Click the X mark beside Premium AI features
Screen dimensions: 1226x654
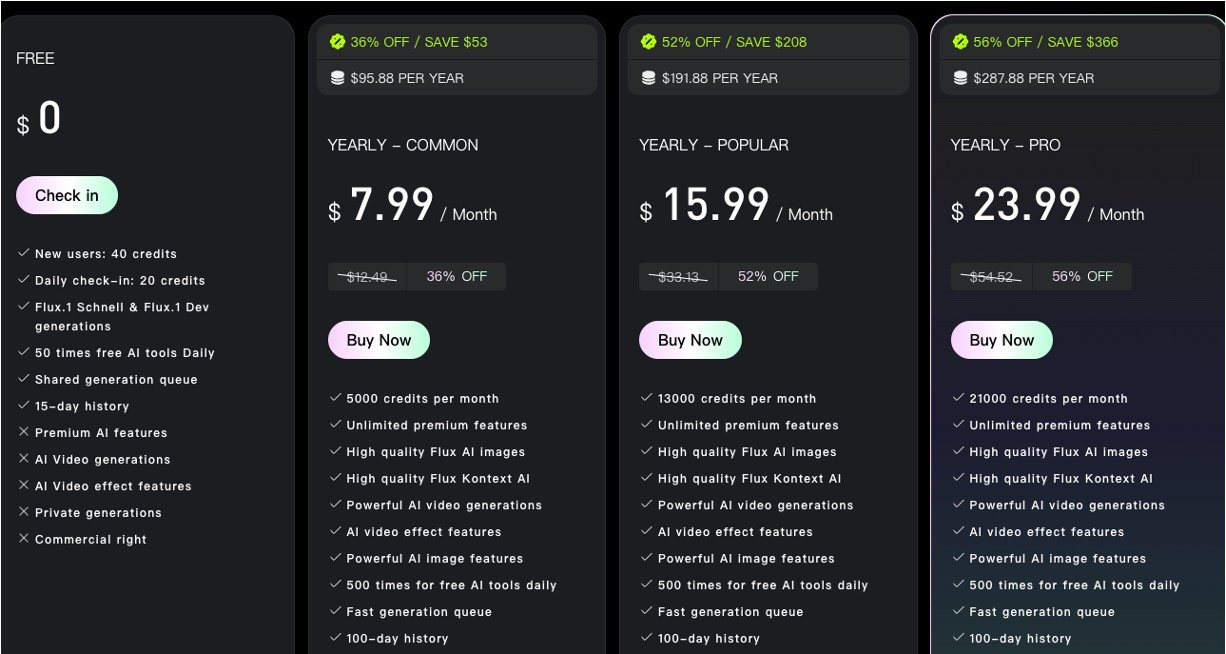click(x=24, y=432)
